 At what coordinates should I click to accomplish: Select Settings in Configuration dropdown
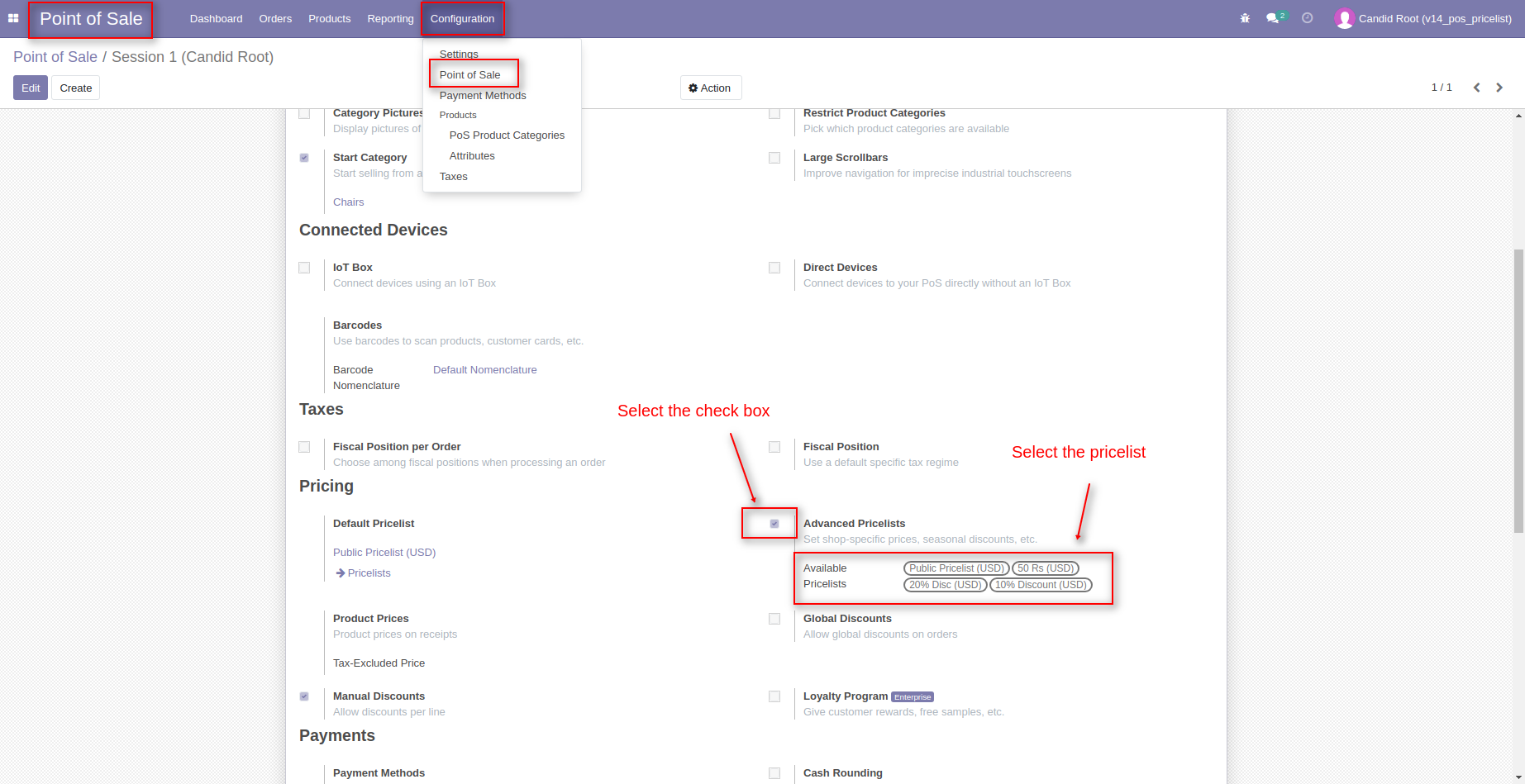(459, 54)
